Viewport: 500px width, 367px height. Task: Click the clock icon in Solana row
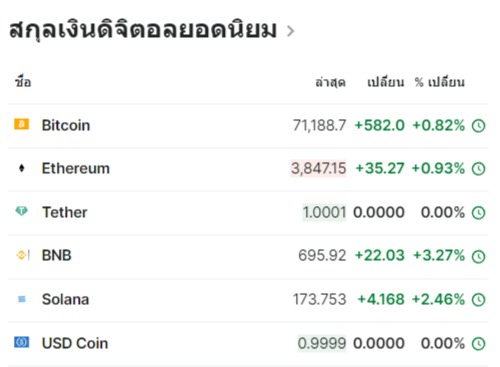point(478,300)
